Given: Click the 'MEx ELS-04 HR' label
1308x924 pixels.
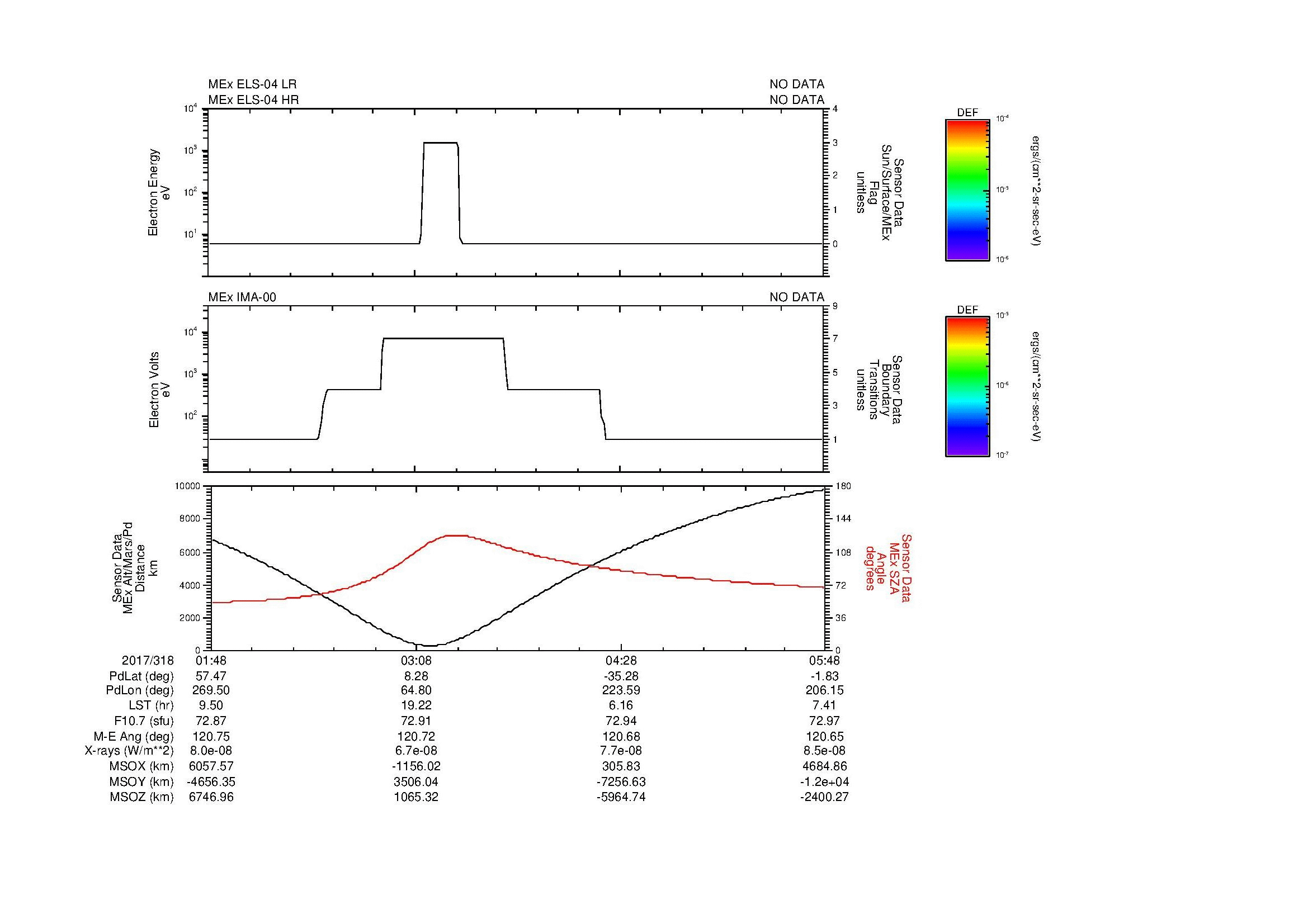Looking at the screenshot, I should click(x=253, y=99).
